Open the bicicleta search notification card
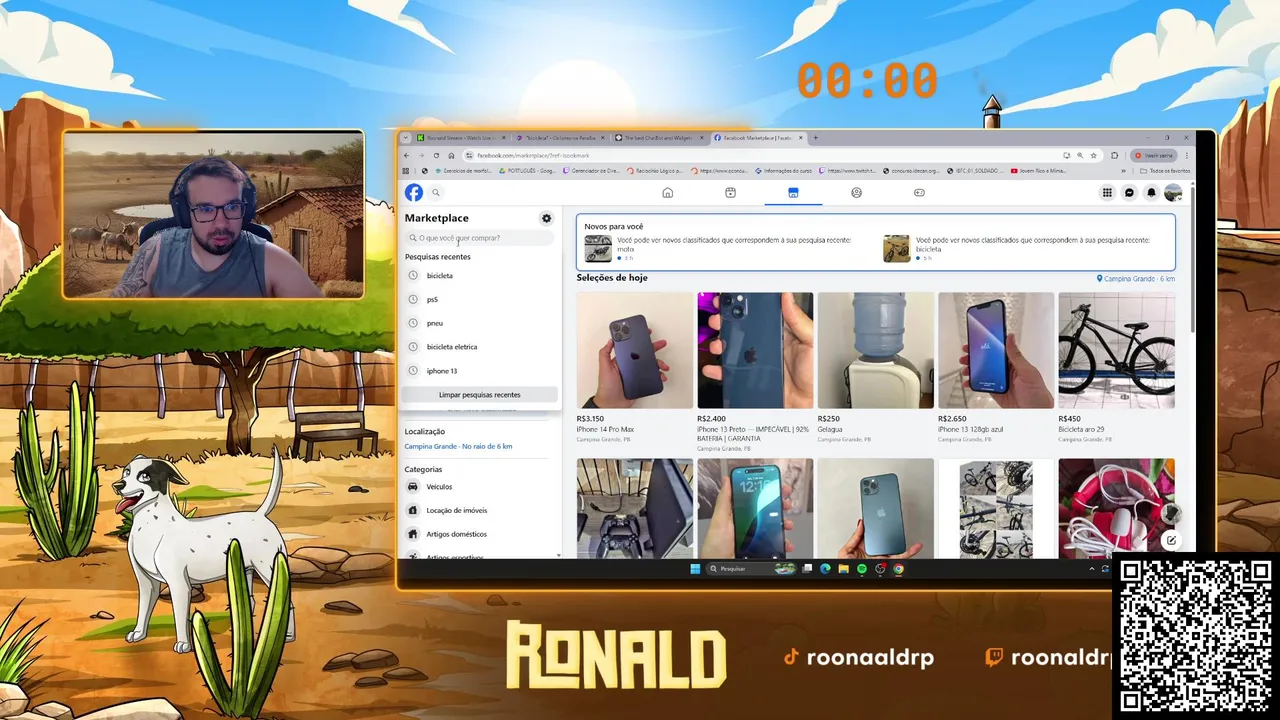This screenshot has height=720, width=1280. click(1027, 248)
